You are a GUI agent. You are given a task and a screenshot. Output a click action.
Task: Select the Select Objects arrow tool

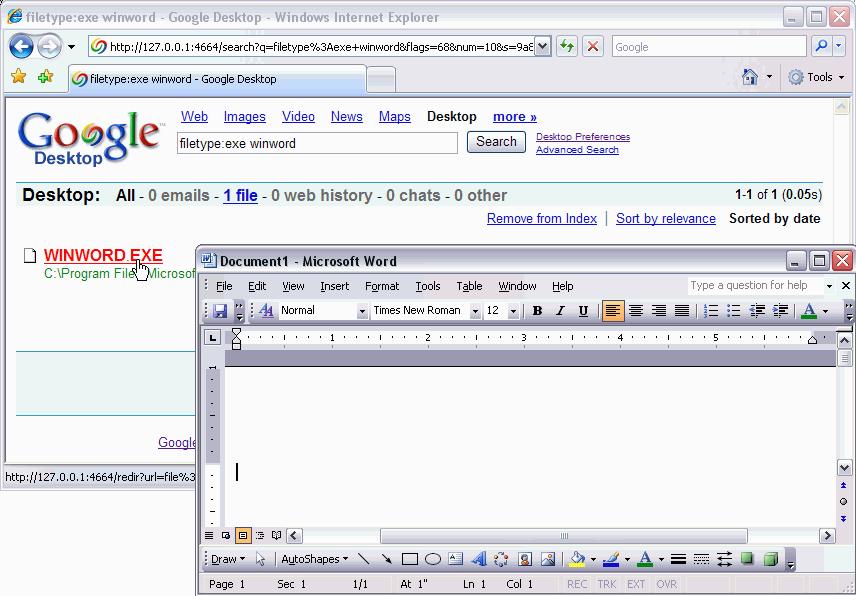(x=260, y=559)
